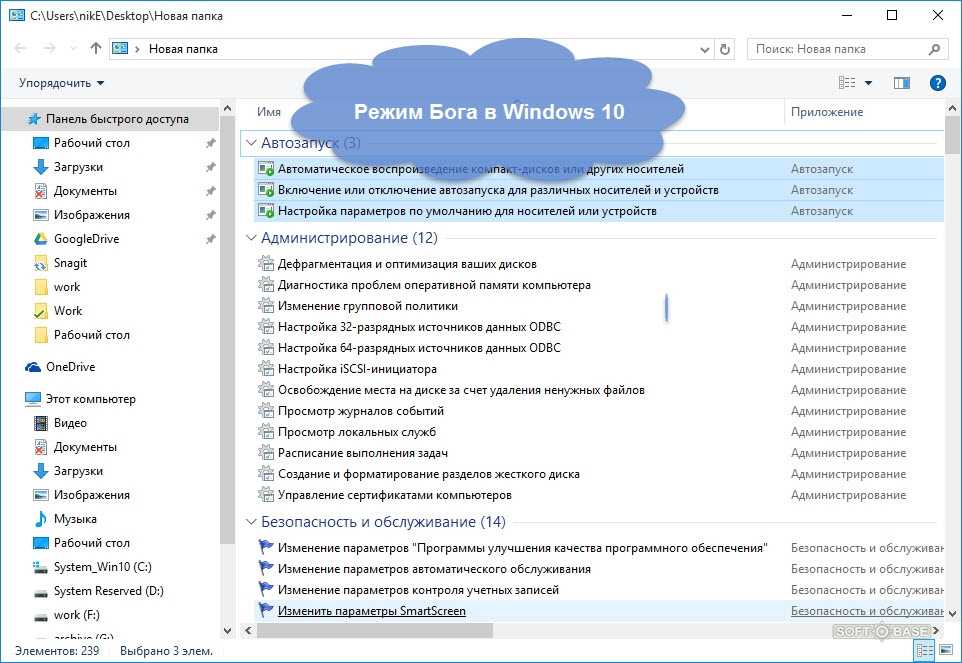Sort by the Имя column header
The width and height of the screenshot is (962, 663).
point(269,112)
